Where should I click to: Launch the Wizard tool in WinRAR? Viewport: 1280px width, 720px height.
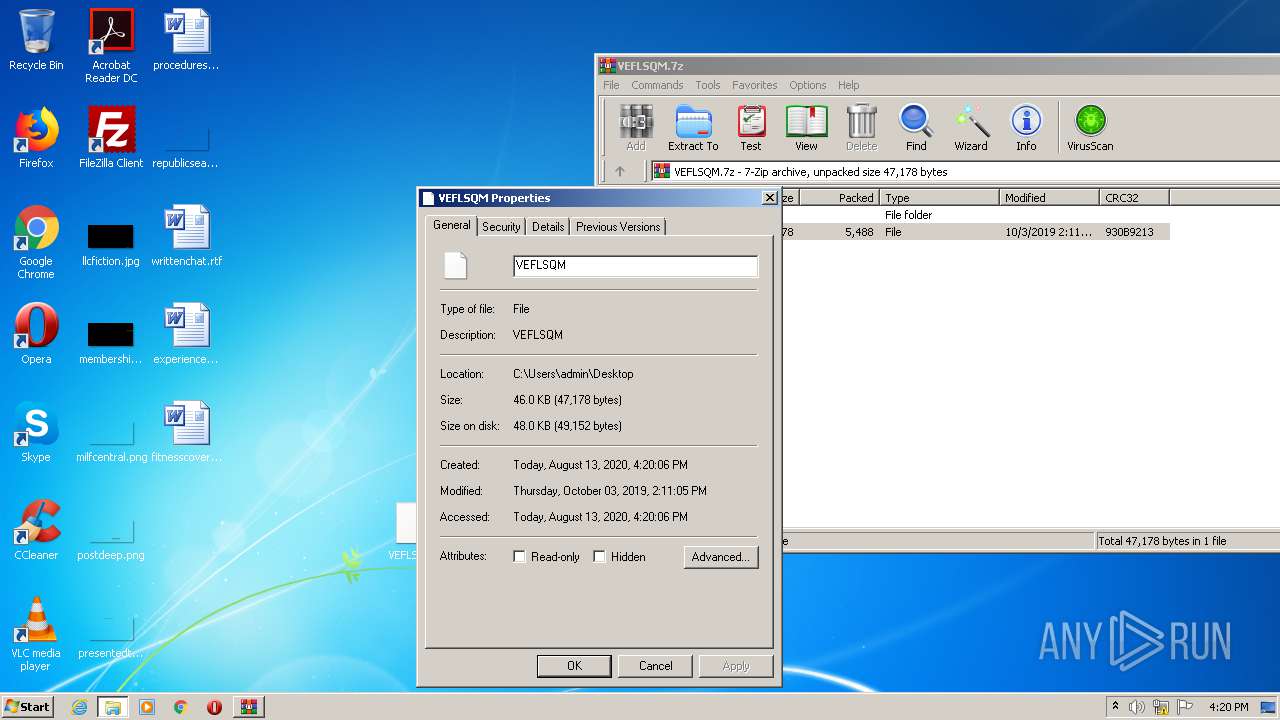click(970, 128)
